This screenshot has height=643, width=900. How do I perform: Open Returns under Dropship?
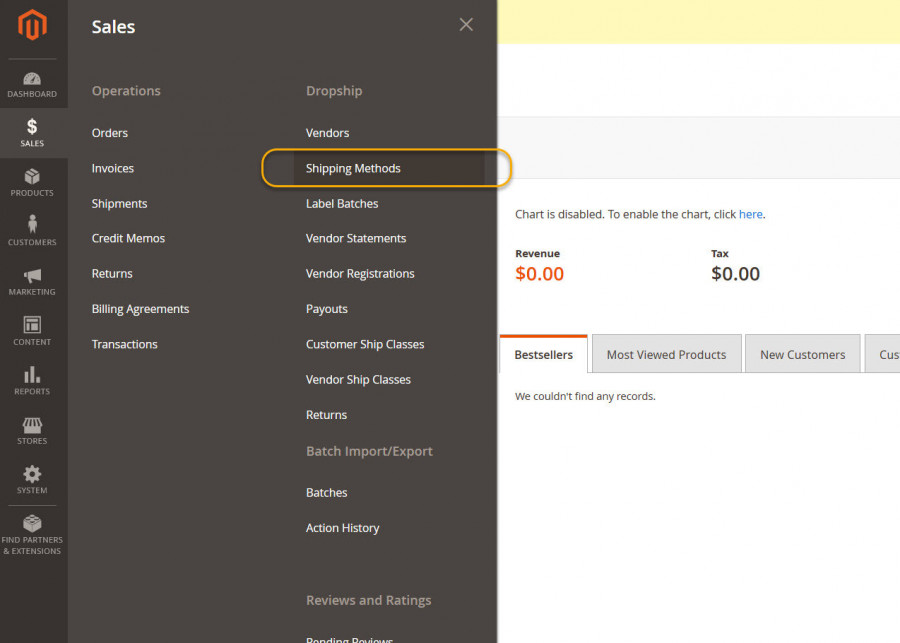click(326, 415)
